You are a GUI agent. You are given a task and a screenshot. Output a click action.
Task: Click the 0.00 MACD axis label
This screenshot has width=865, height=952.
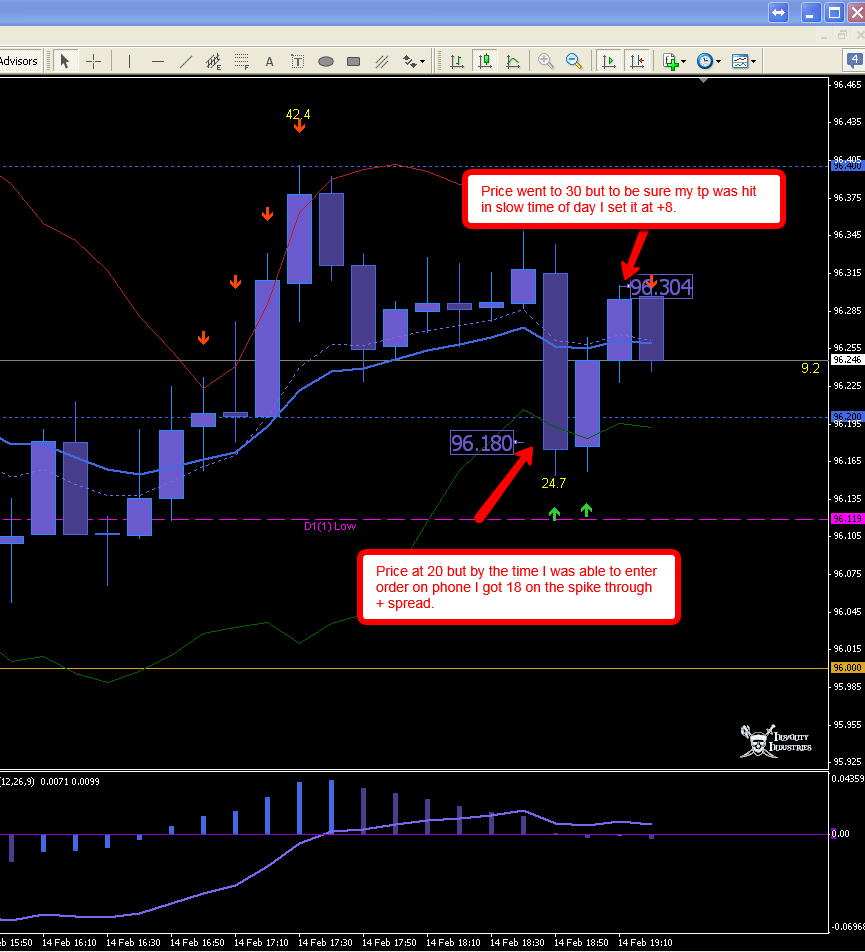841,834
